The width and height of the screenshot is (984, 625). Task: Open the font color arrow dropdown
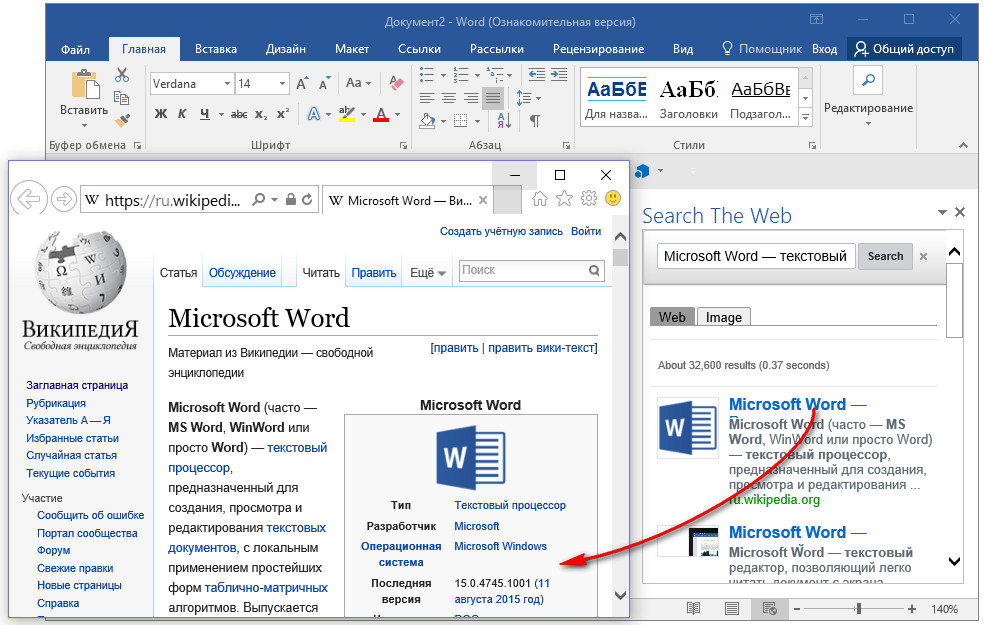tap(398, 114)
